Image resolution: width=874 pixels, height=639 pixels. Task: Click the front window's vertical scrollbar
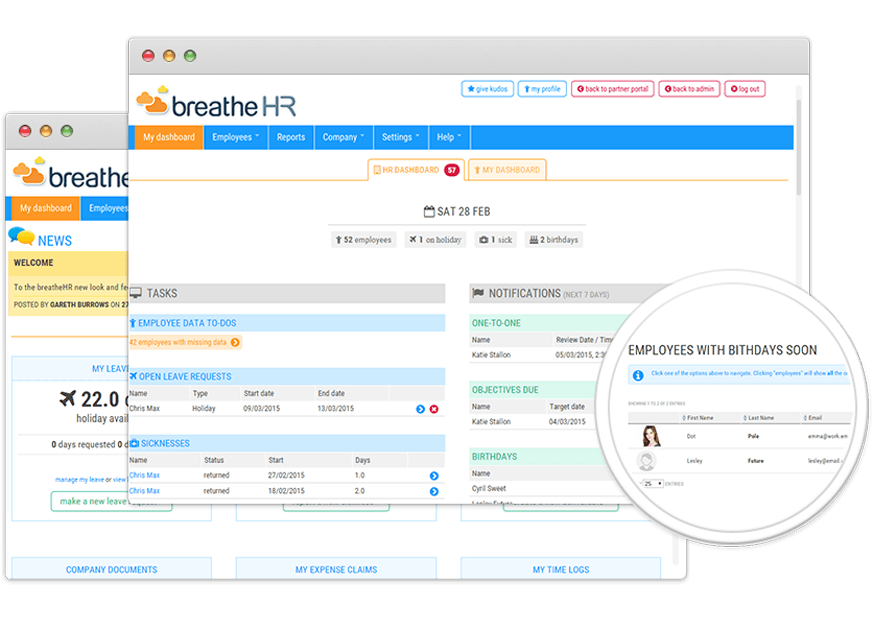pyautogui.click(x=799, y=147)
